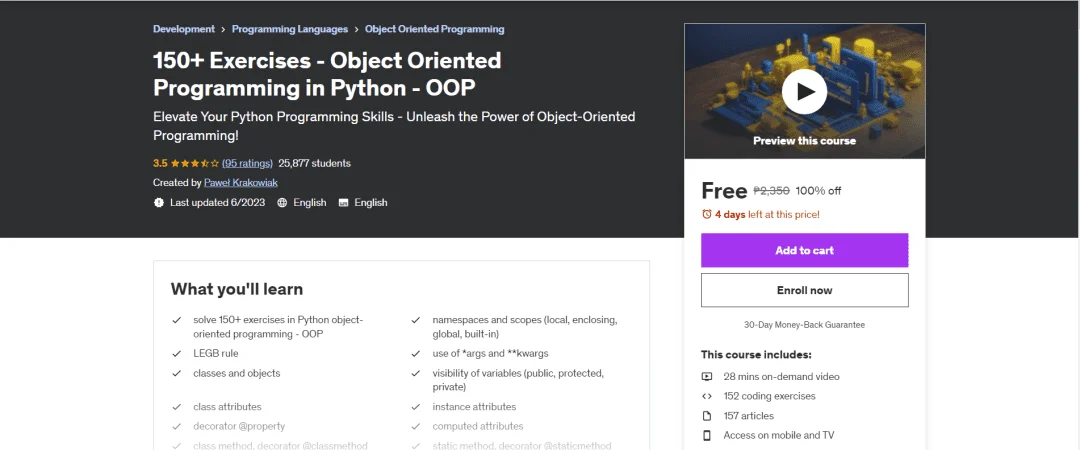Click checkmark beside visibility of variables
This screenshot has height=450, width=1080.
coord(416,374)
